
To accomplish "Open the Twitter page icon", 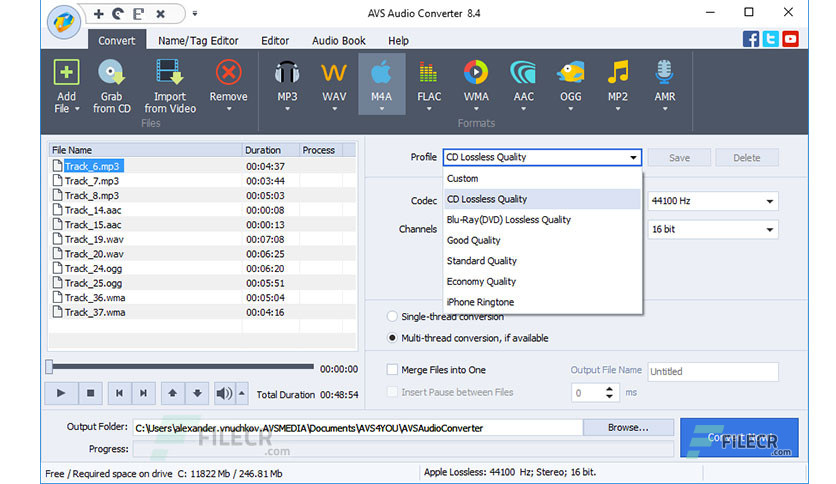I will (770, 39).
